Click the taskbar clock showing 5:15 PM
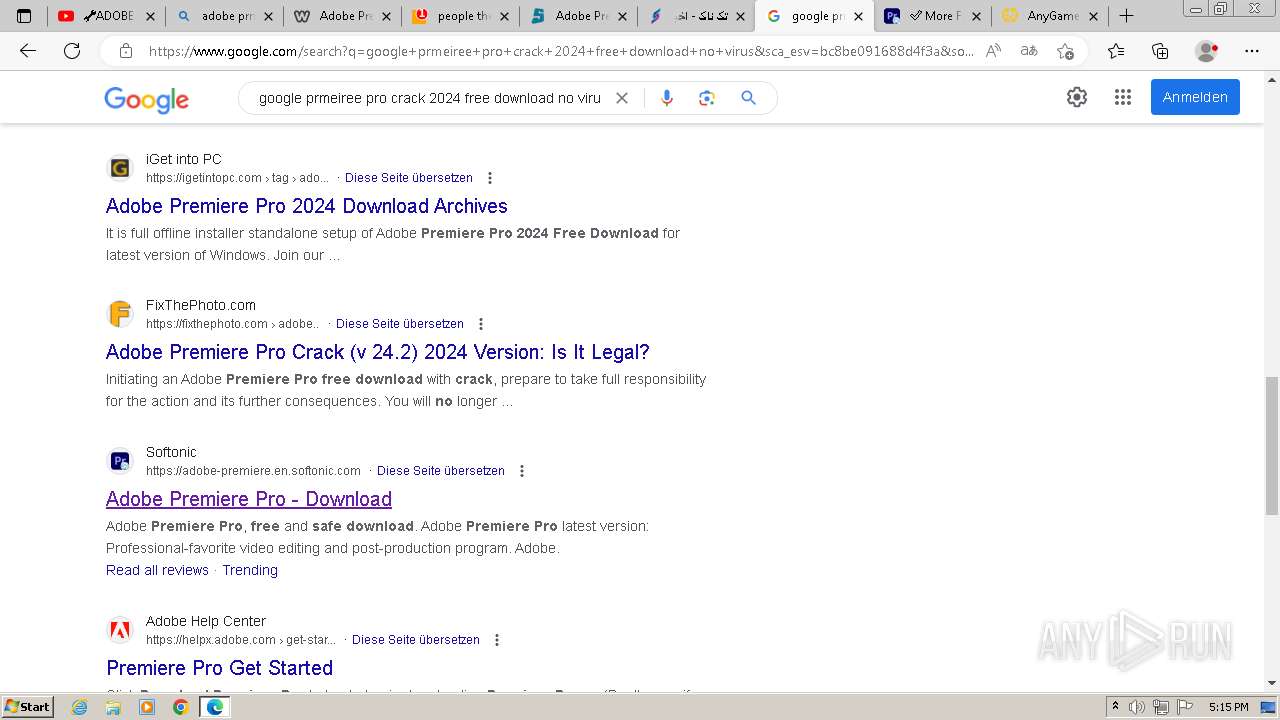 point(1228,707)
